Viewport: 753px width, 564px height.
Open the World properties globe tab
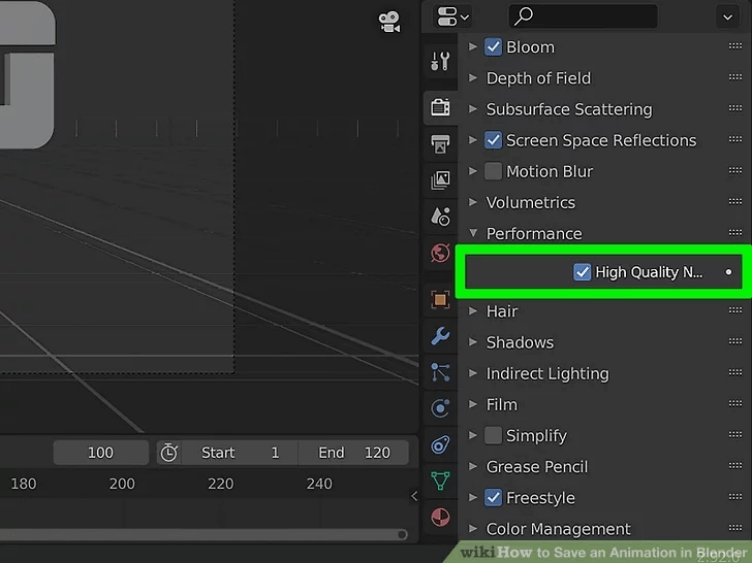click(440, 253)
